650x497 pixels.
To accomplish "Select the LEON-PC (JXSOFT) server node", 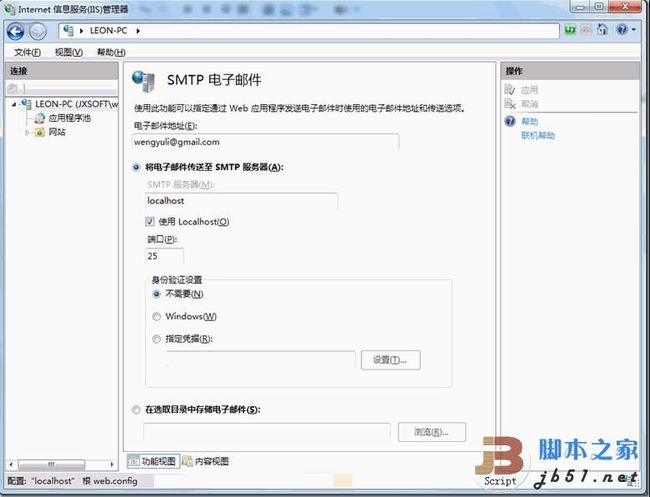I will 76,104.
